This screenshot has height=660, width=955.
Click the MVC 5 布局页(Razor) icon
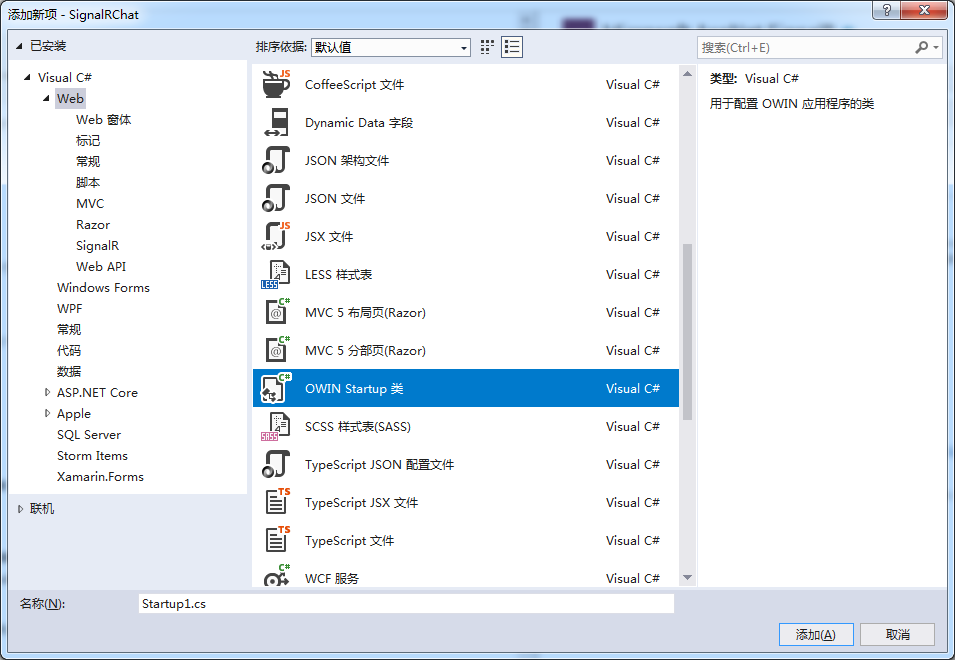point(277,312)
